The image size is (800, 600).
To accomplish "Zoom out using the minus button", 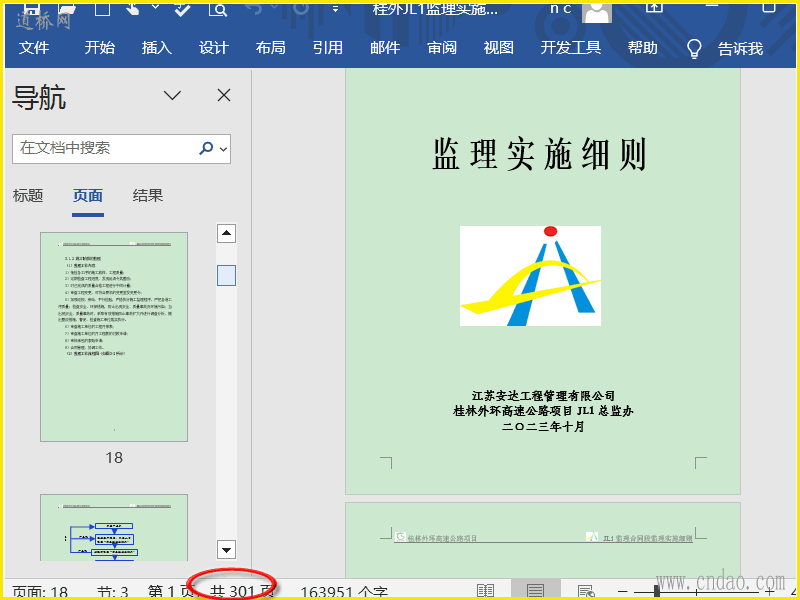I will tap(622, 592).
